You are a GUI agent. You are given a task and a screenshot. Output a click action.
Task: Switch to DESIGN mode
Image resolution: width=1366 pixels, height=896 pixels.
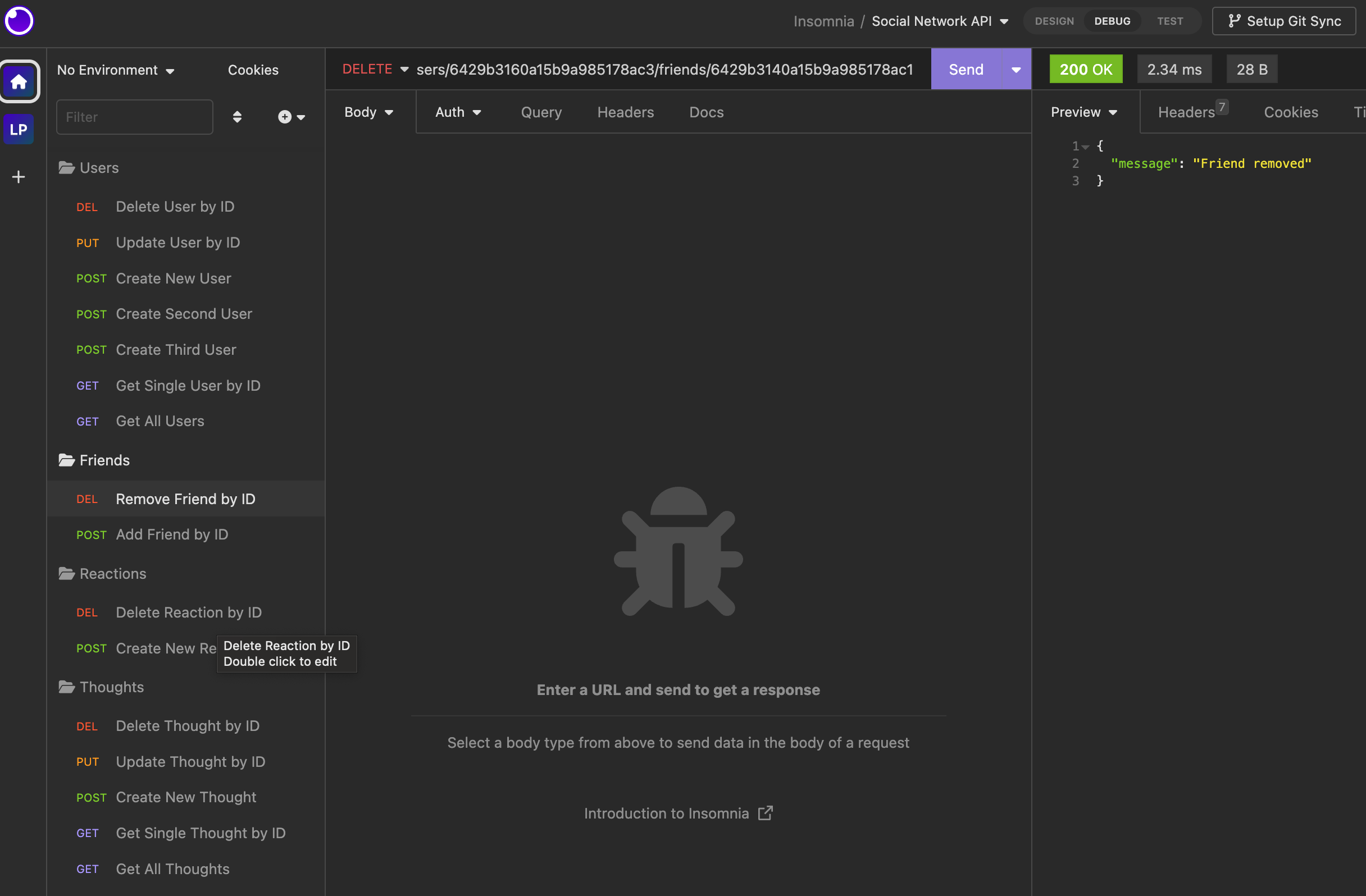click(1054, 21)
